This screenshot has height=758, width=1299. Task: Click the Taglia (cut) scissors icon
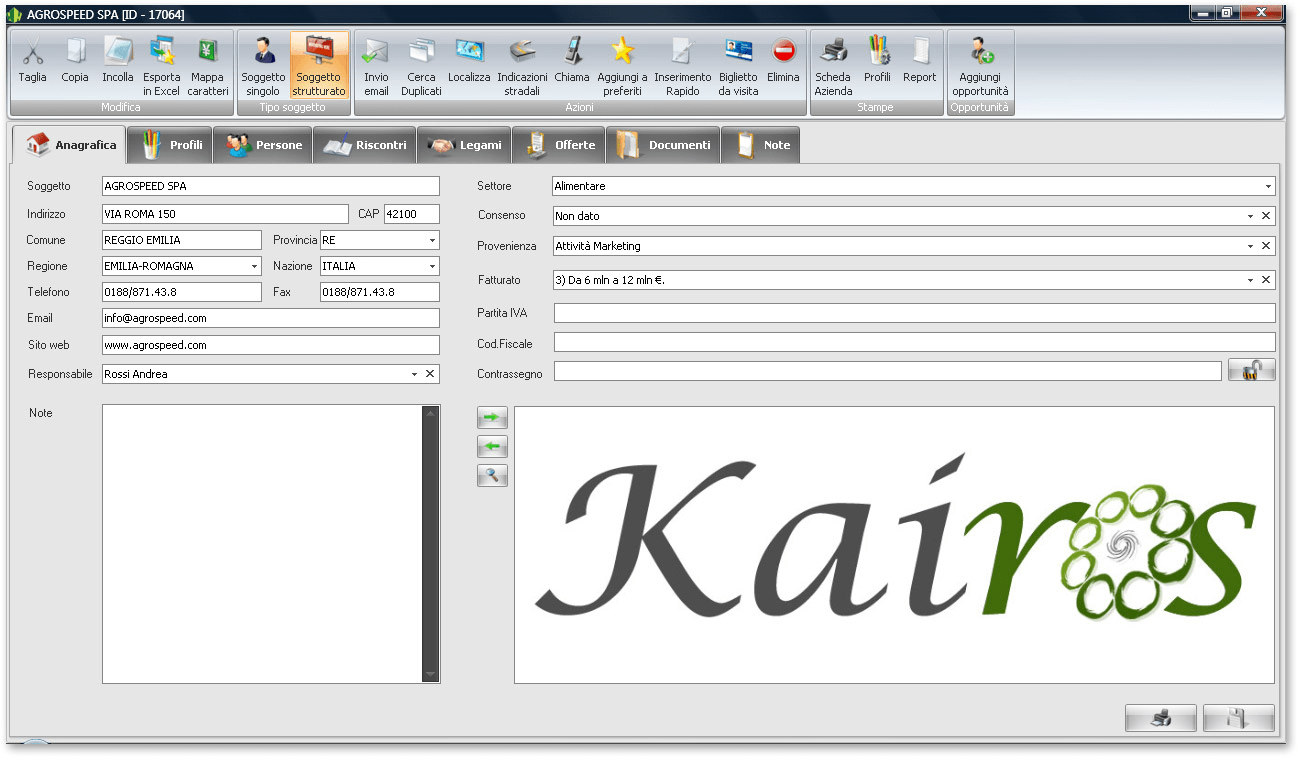32,52
